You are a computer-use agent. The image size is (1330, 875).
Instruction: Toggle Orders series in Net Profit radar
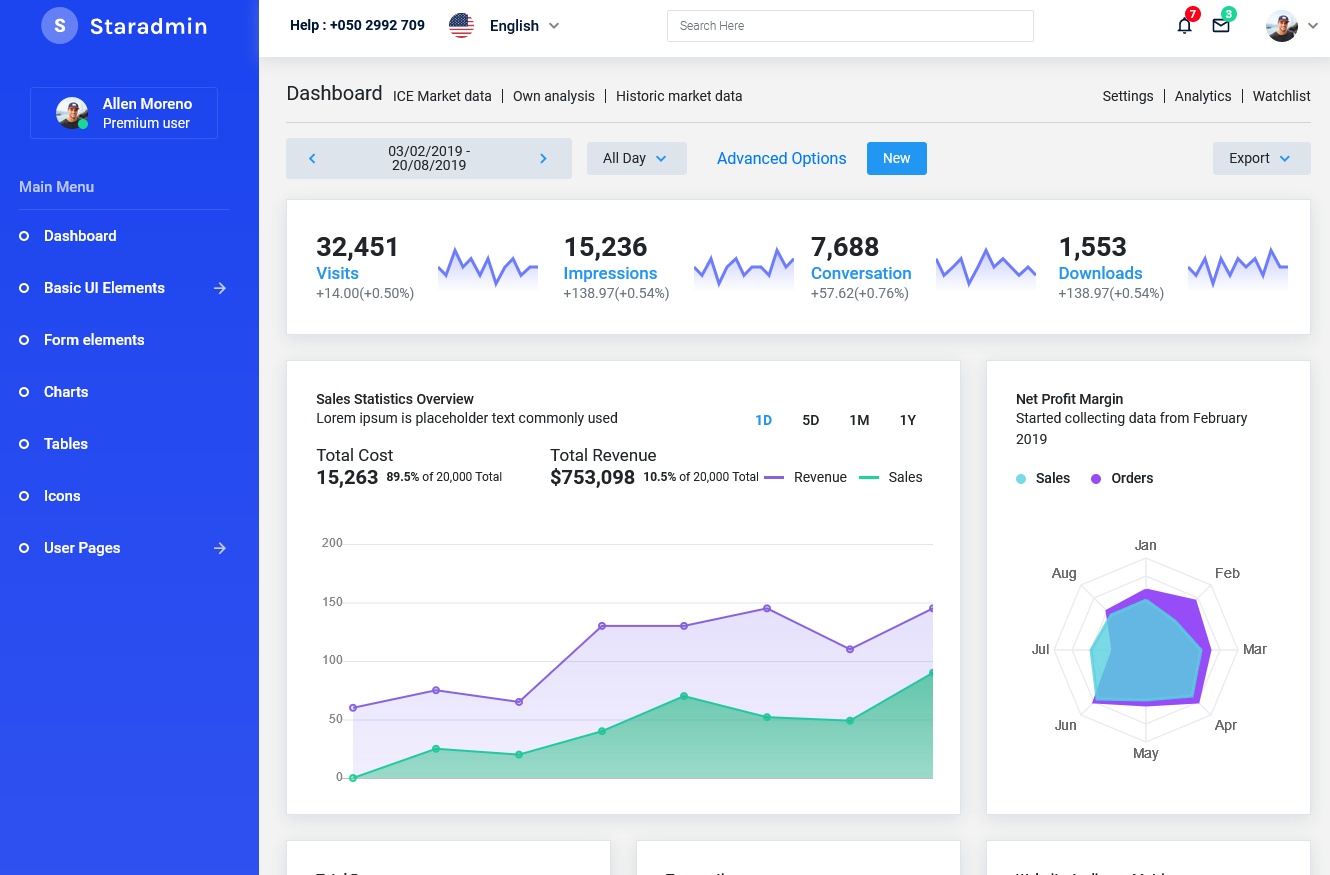tap(1122, 478)
